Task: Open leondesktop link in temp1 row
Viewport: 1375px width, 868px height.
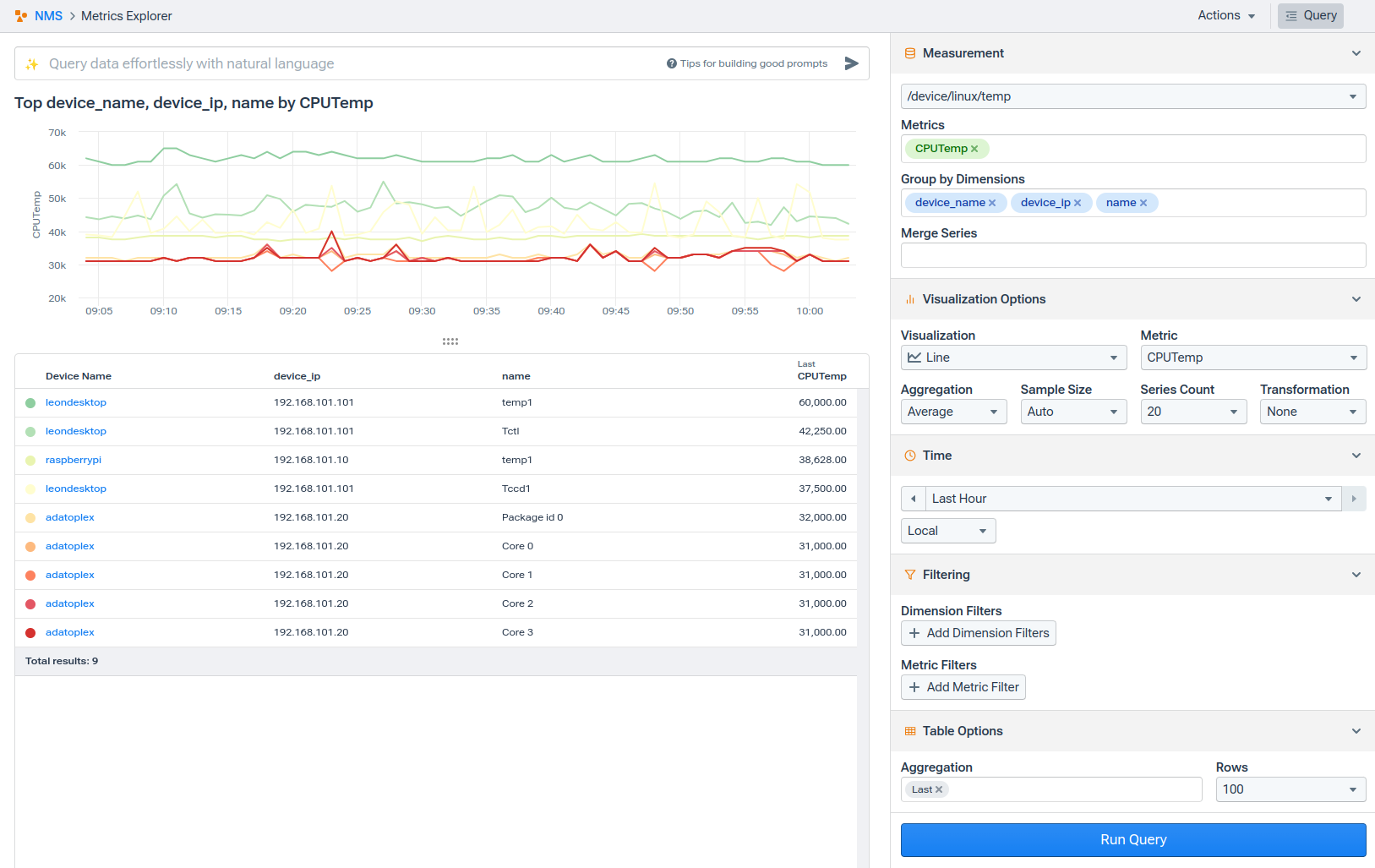Action: [76, 402]
